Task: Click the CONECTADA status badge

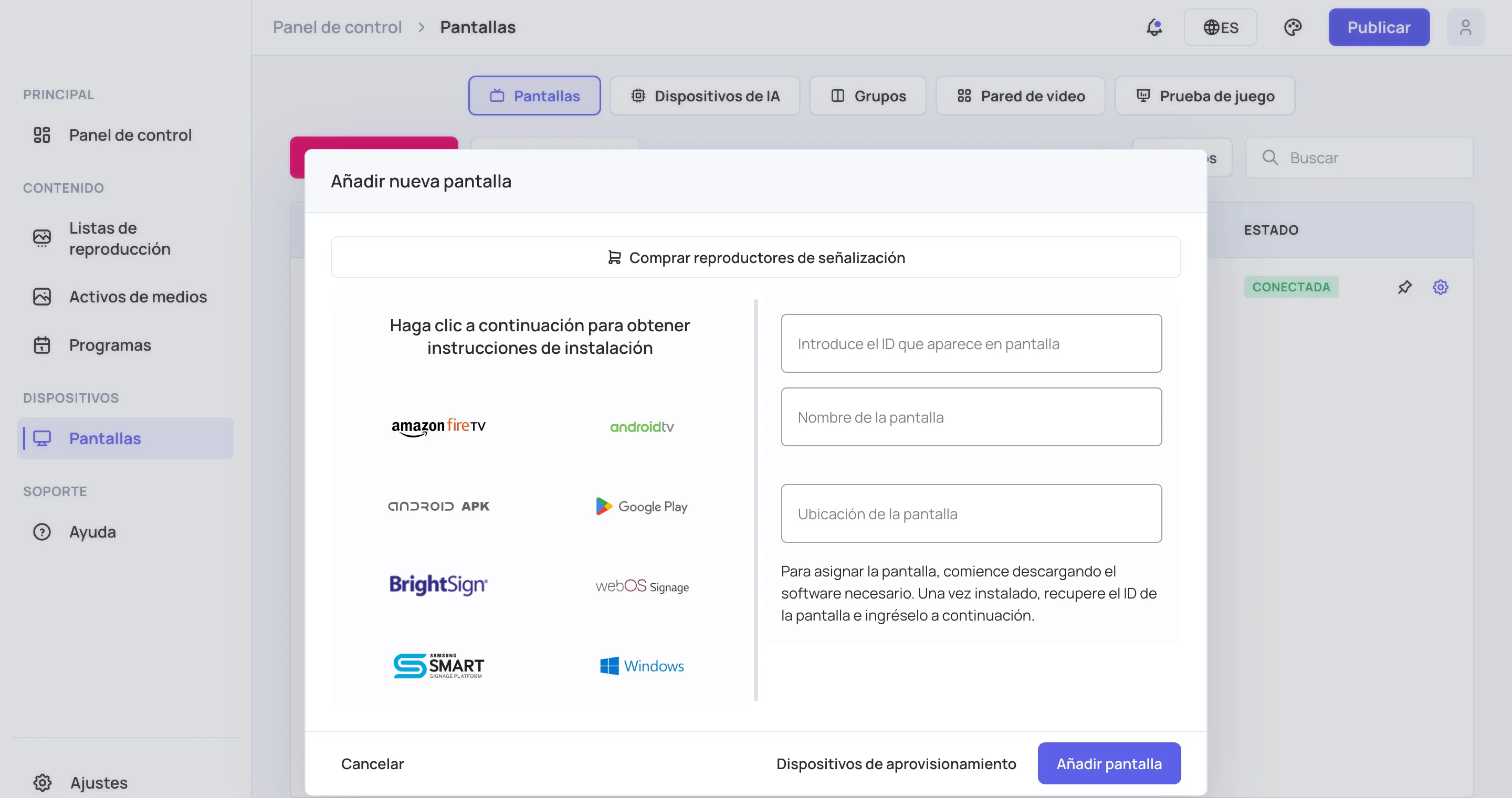Action: point(1291,288)
